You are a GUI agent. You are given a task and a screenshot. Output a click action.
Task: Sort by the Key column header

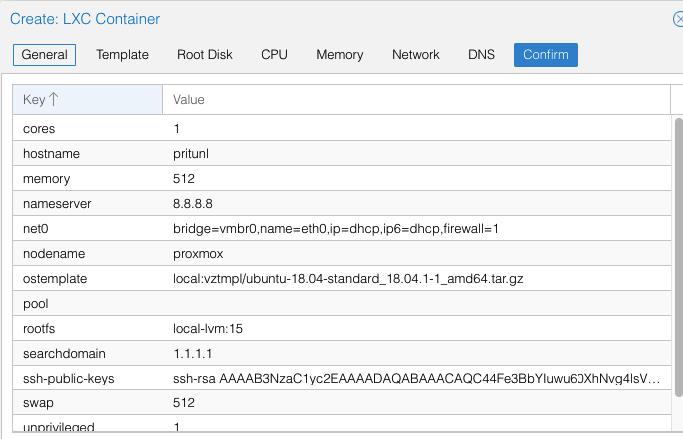pyautogui.click(x=88, y=100)
